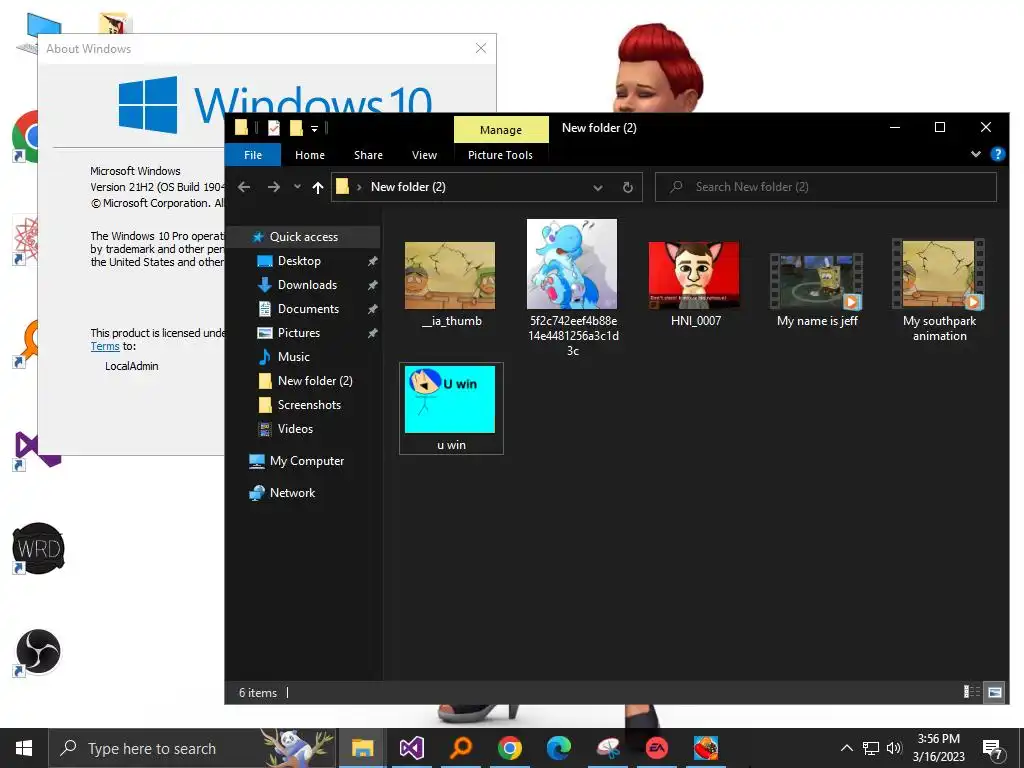
Task: Click the Search New folder (2) field
Action: (x=825, y=187)
